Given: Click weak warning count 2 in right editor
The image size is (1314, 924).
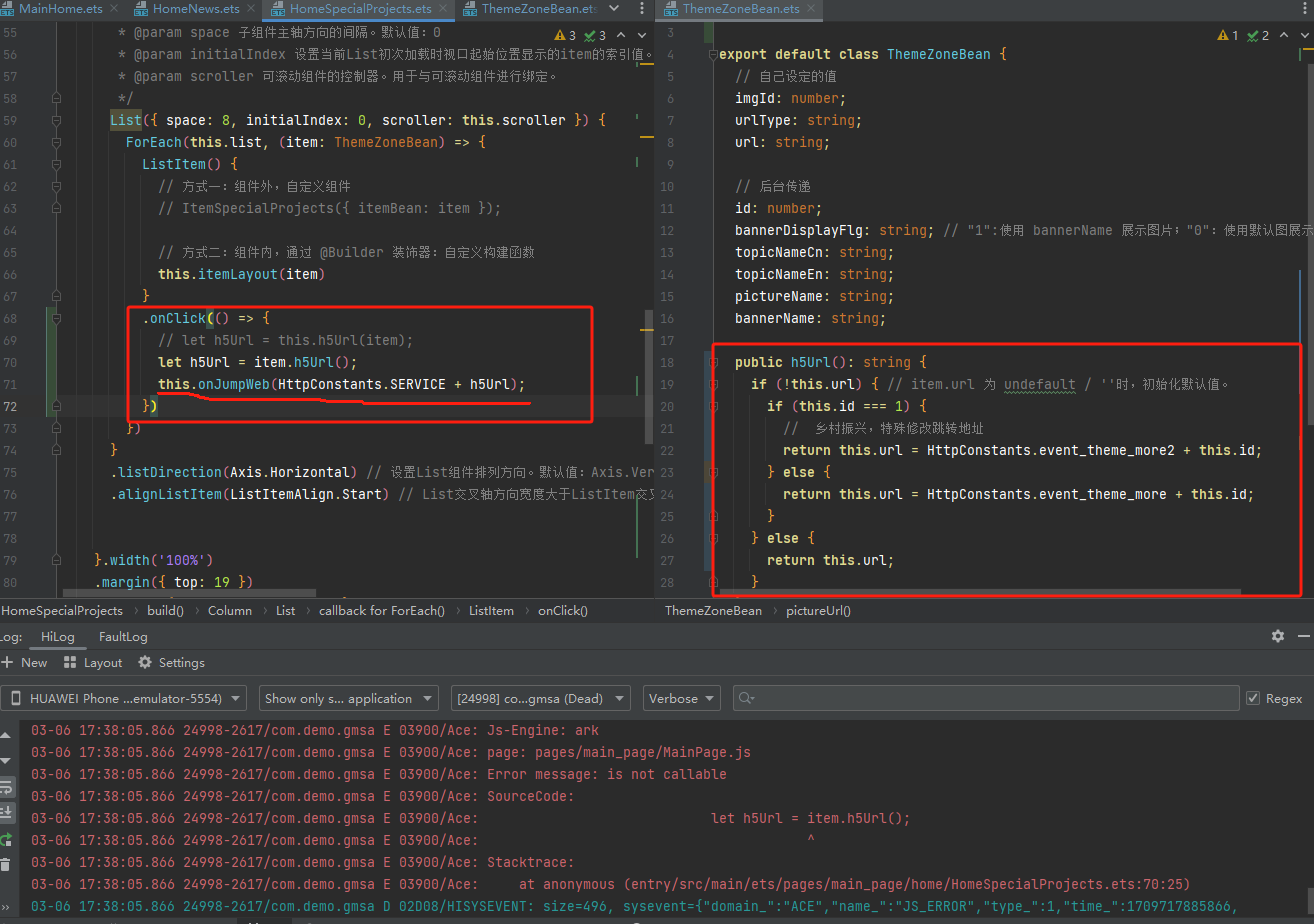Looking at the screenshot, I should 1259,35.
